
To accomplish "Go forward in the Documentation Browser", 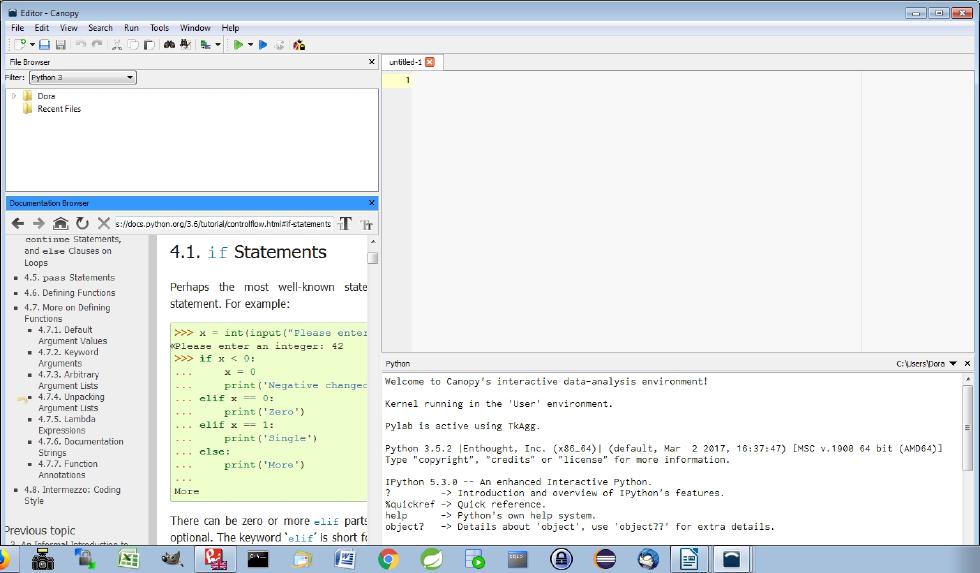I will (39, 223).
